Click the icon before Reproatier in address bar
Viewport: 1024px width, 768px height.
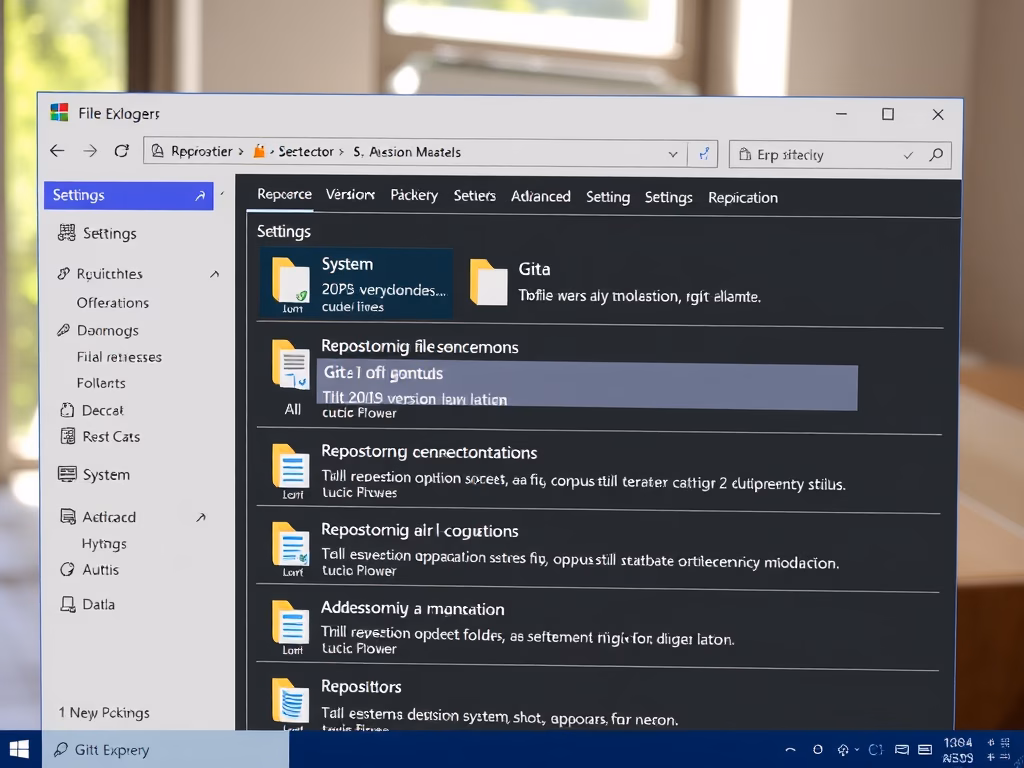tap(157, 152)
